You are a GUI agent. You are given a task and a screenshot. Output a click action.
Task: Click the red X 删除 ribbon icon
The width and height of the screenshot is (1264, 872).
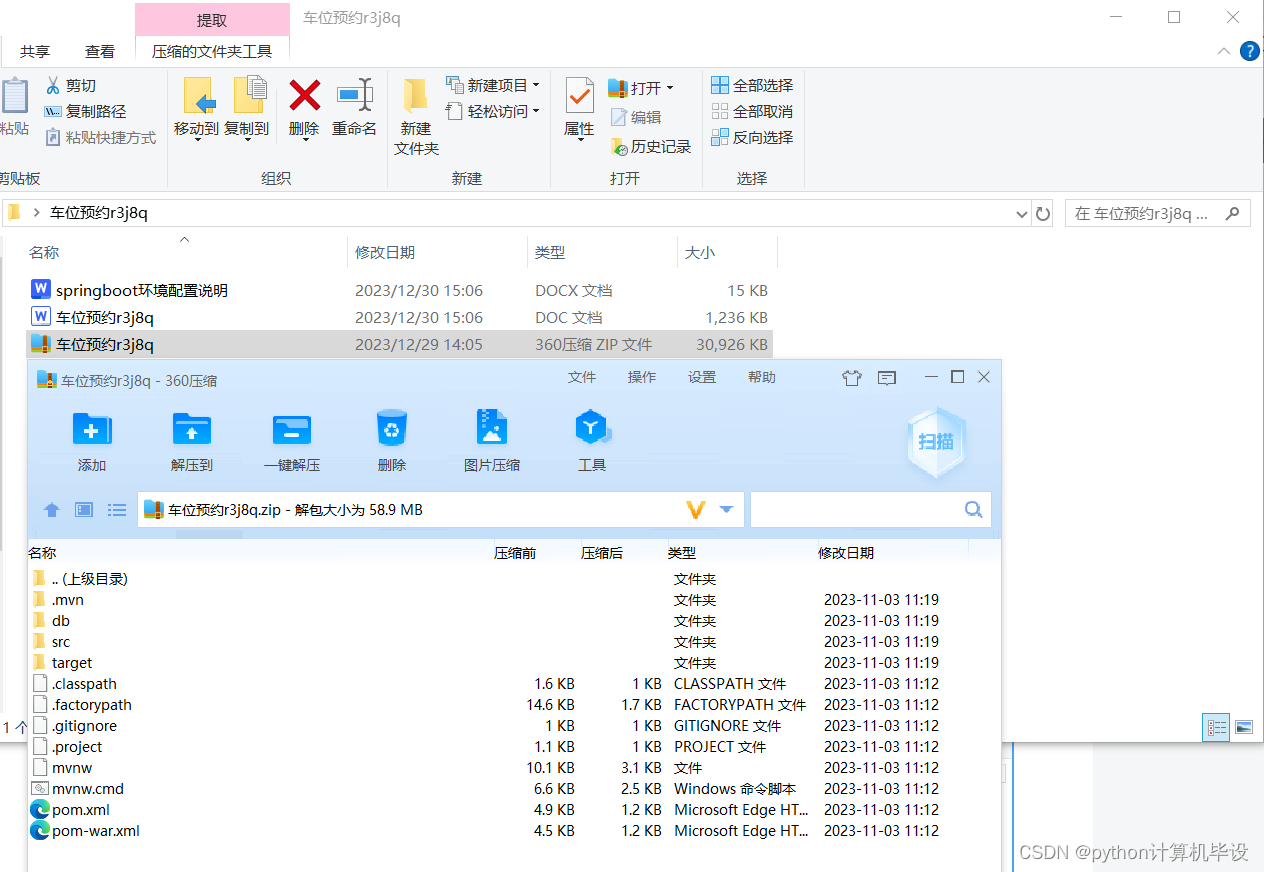click(x=304, y=96)
